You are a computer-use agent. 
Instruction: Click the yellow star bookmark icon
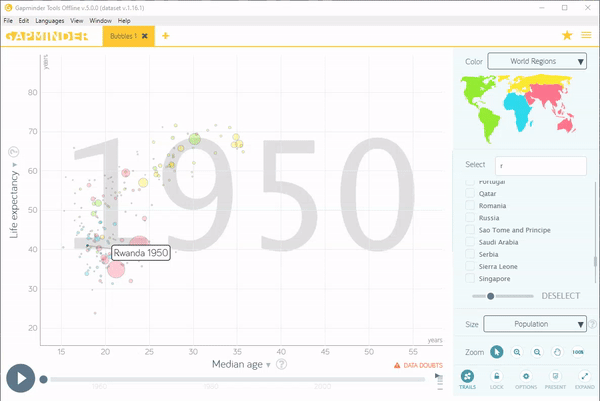(567, 36)
